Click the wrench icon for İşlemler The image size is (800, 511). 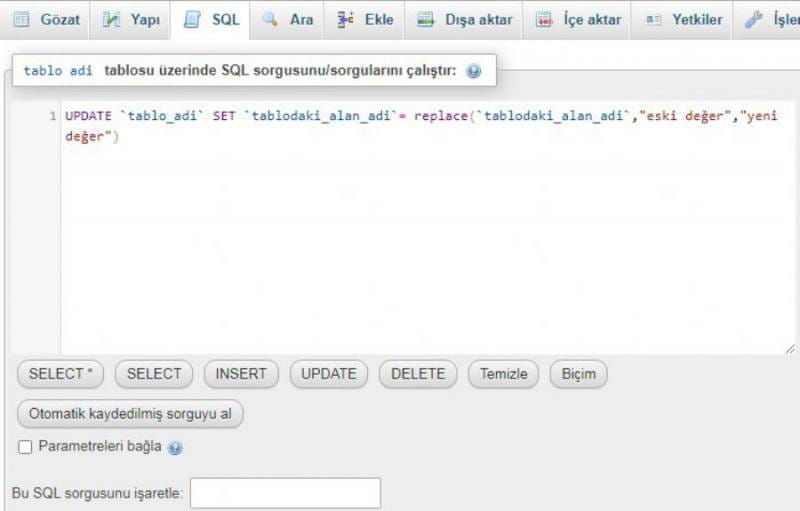753,19
